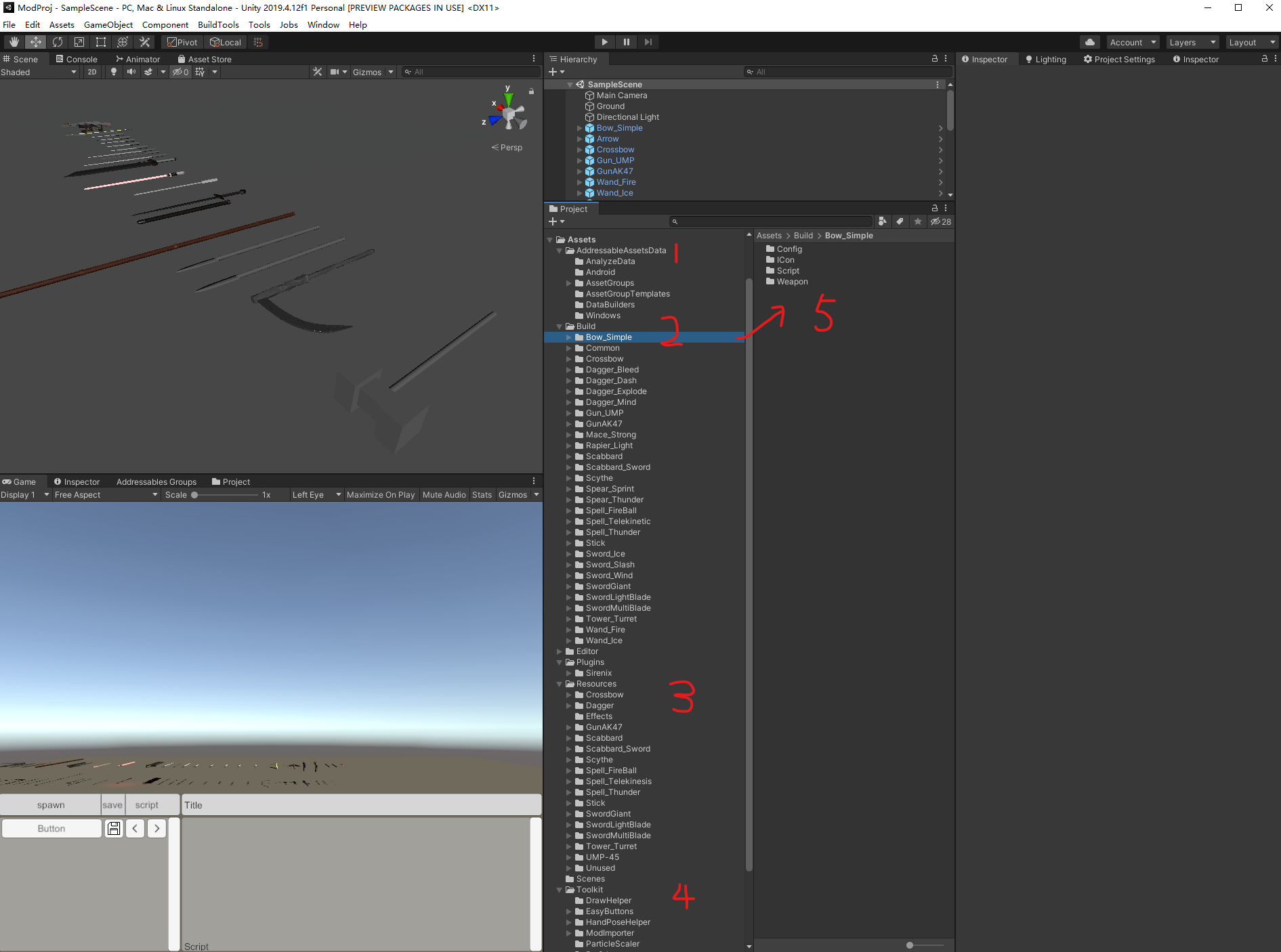Viewport: 1281px width, 952px height.
Task: Select the Rect transform tool
Action: pos(100,42)
